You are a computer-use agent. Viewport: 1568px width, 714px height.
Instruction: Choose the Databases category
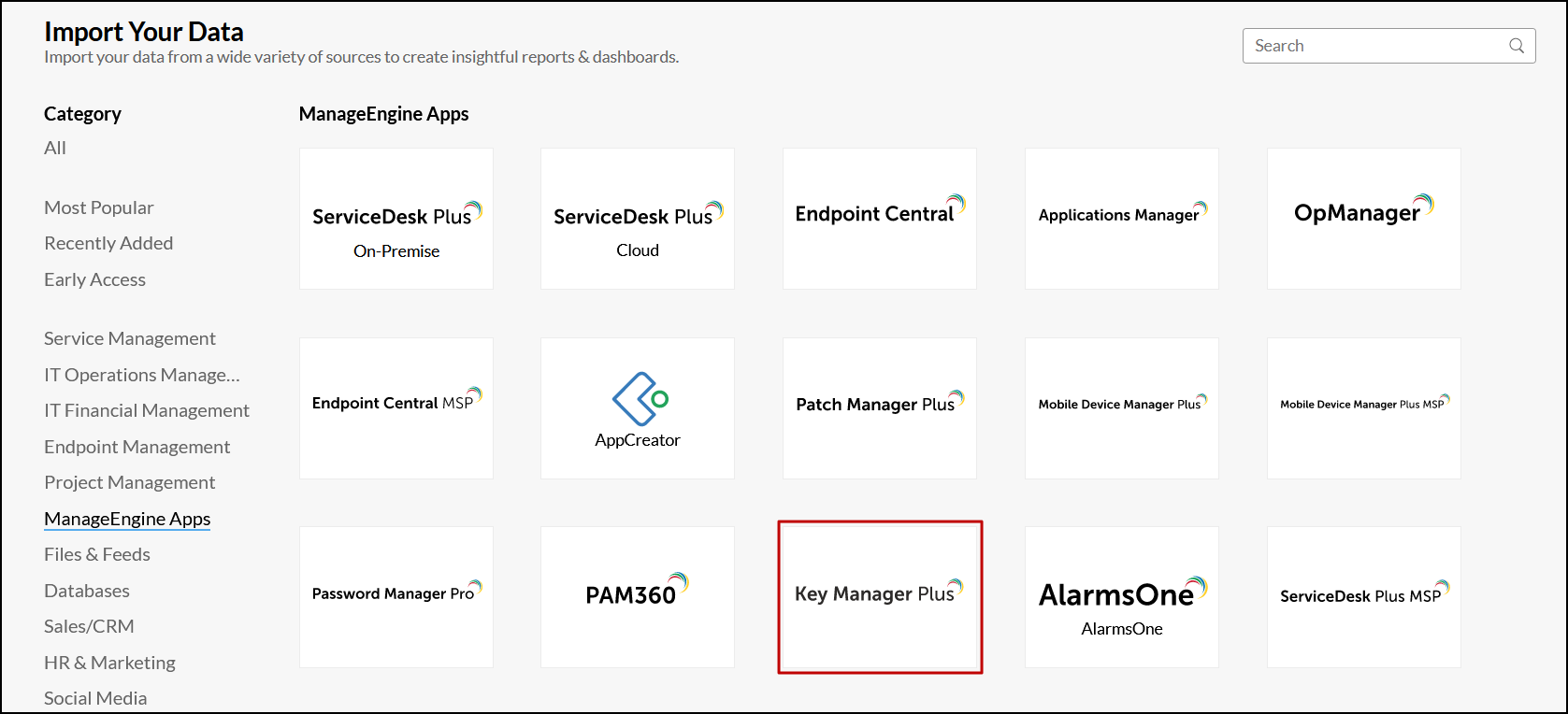87,591
